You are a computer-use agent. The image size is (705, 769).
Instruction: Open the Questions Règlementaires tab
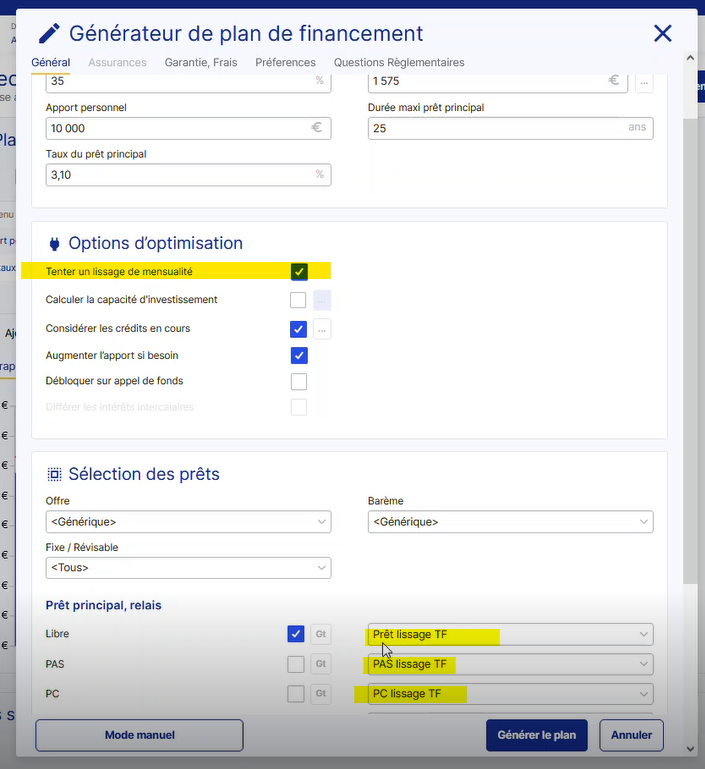tap(399, 62)
